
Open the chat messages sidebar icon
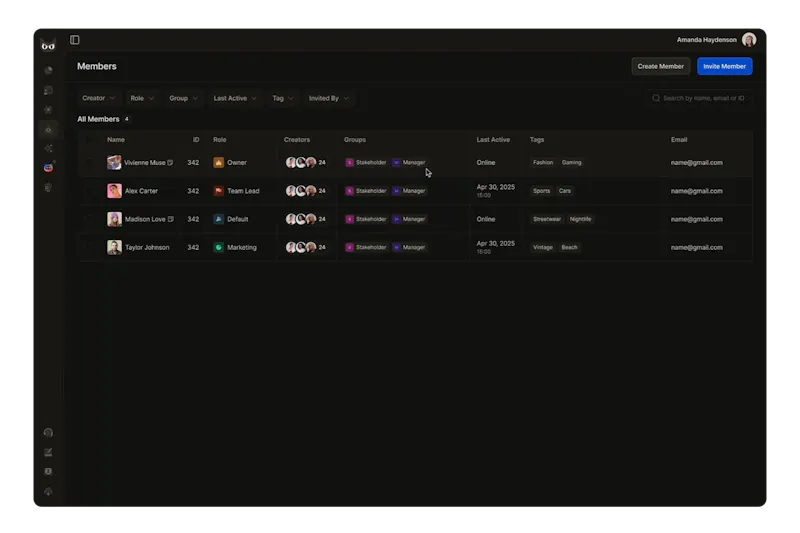pos(48,90)
